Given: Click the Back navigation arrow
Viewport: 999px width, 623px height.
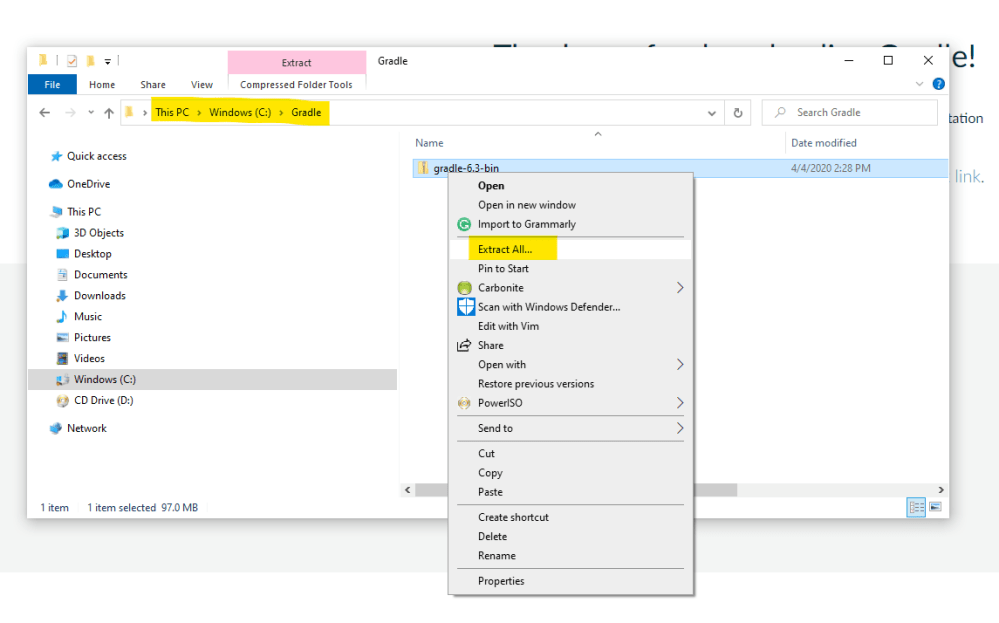Looking at the screenshot, I should click(x=45, y=112).
